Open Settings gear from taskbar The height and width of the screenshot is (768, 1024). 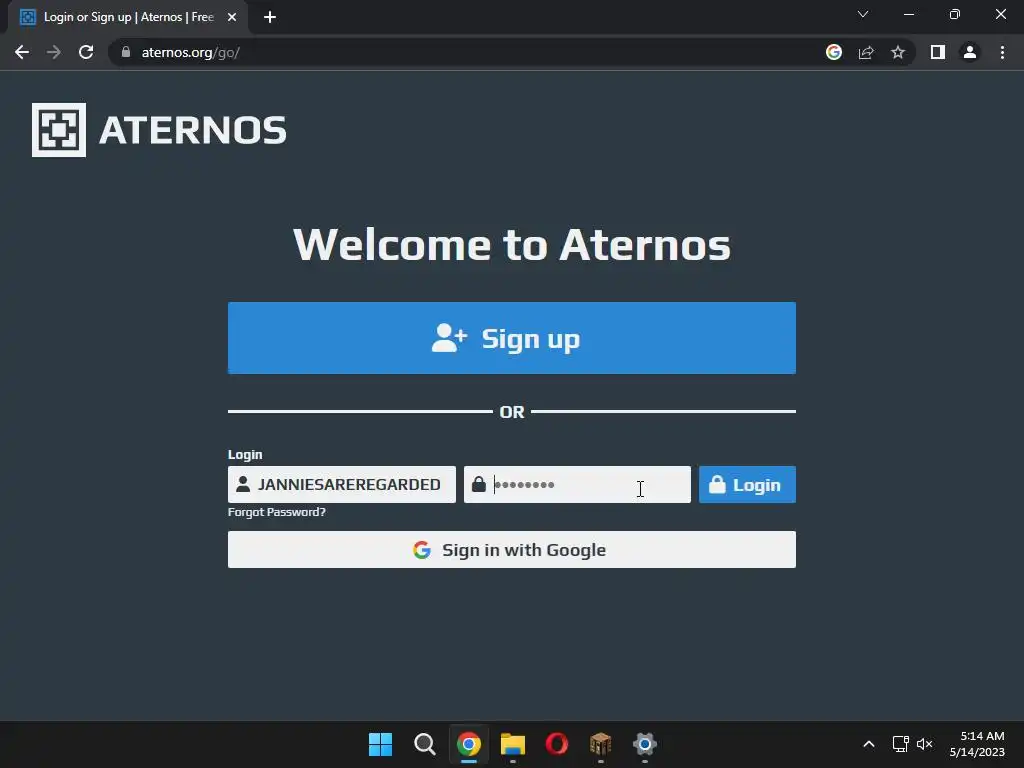(x=645, y=744)
